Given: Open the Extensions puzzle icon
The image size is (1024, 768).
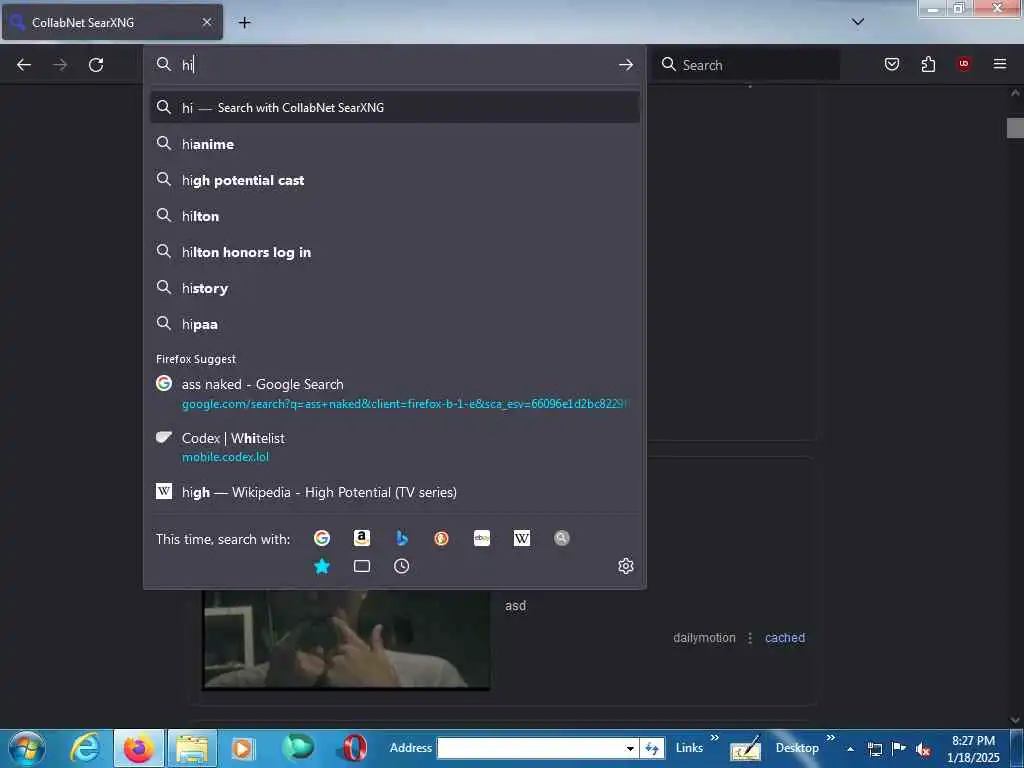Looking at the screenshot, I should click(928, 64).
